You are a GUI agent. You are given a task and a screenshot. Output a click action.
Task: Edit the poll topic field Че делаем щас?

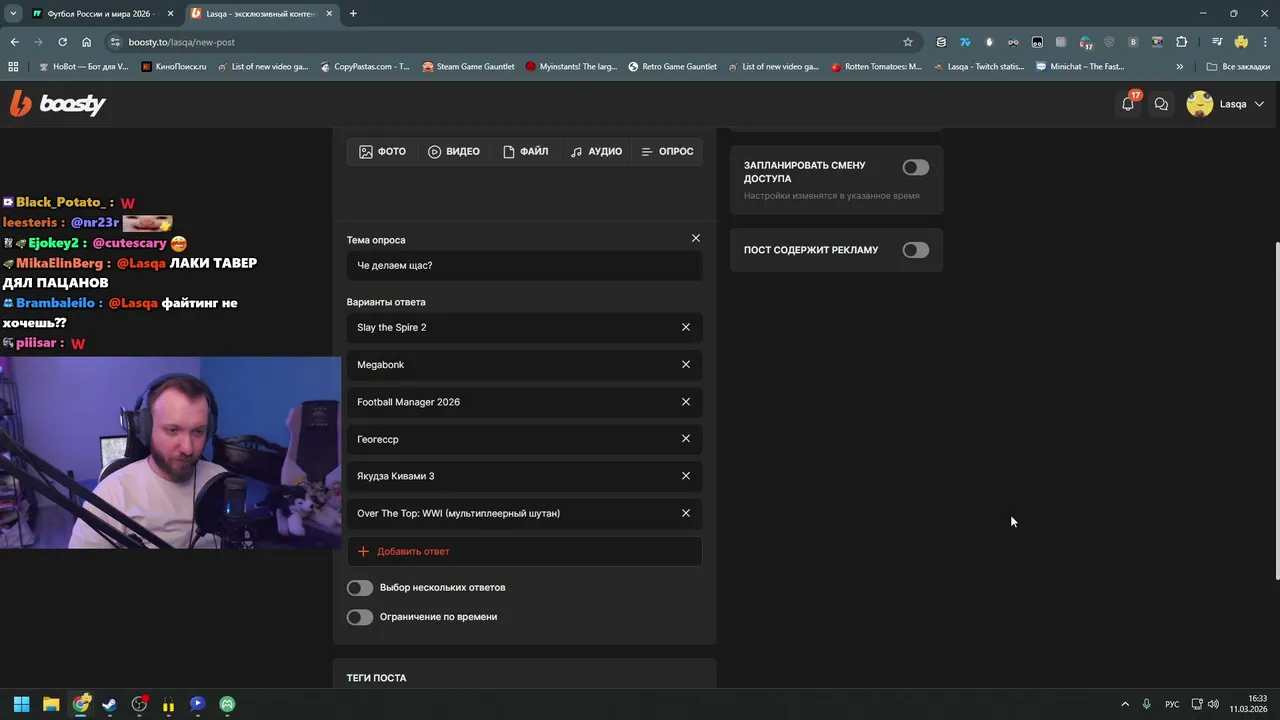click(524, 265)
